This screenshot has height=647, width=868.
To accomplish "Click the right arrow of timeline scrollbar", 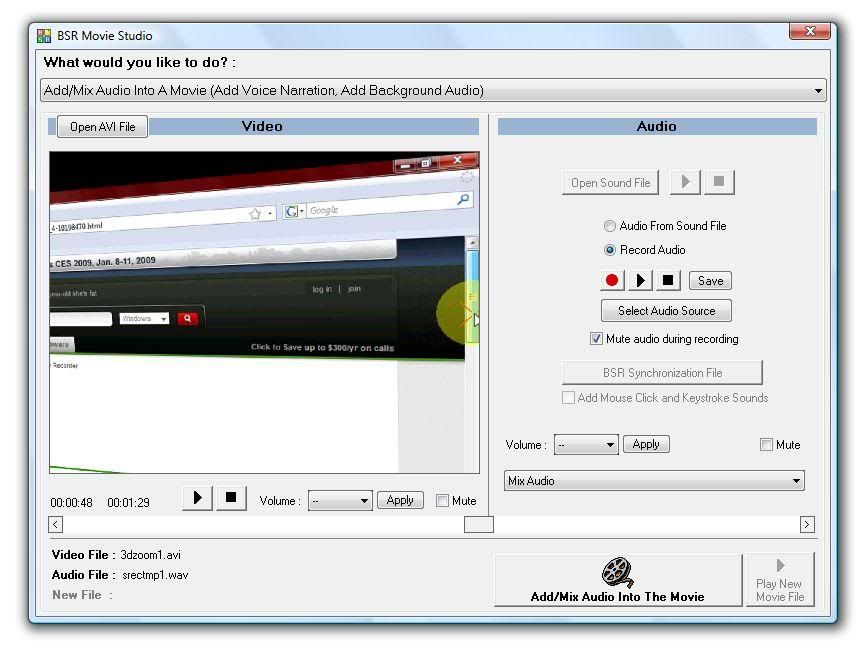I will pyautogui.click(x=807, y=524).
